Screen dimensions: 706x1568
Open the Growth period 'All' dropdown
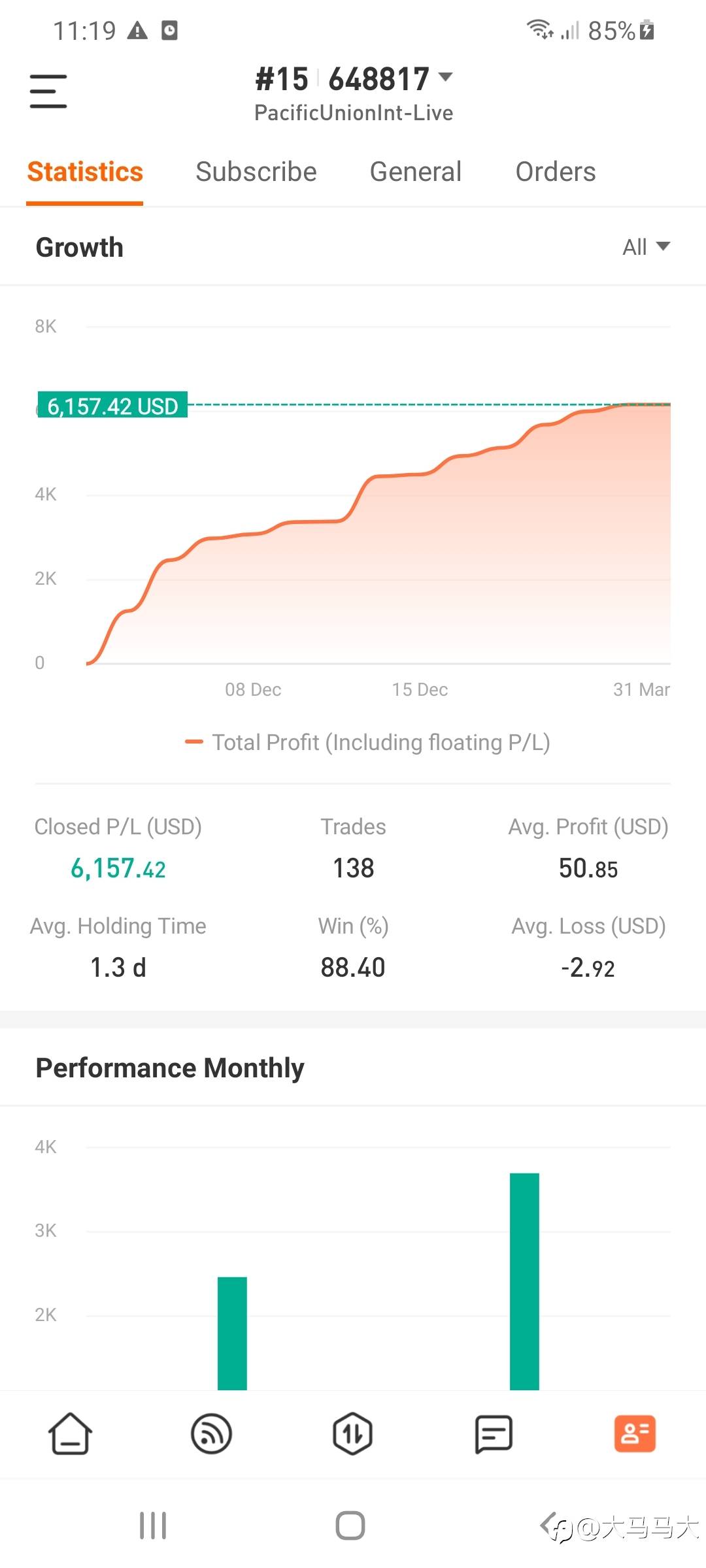pyautogui.click(x=646, y=247)
